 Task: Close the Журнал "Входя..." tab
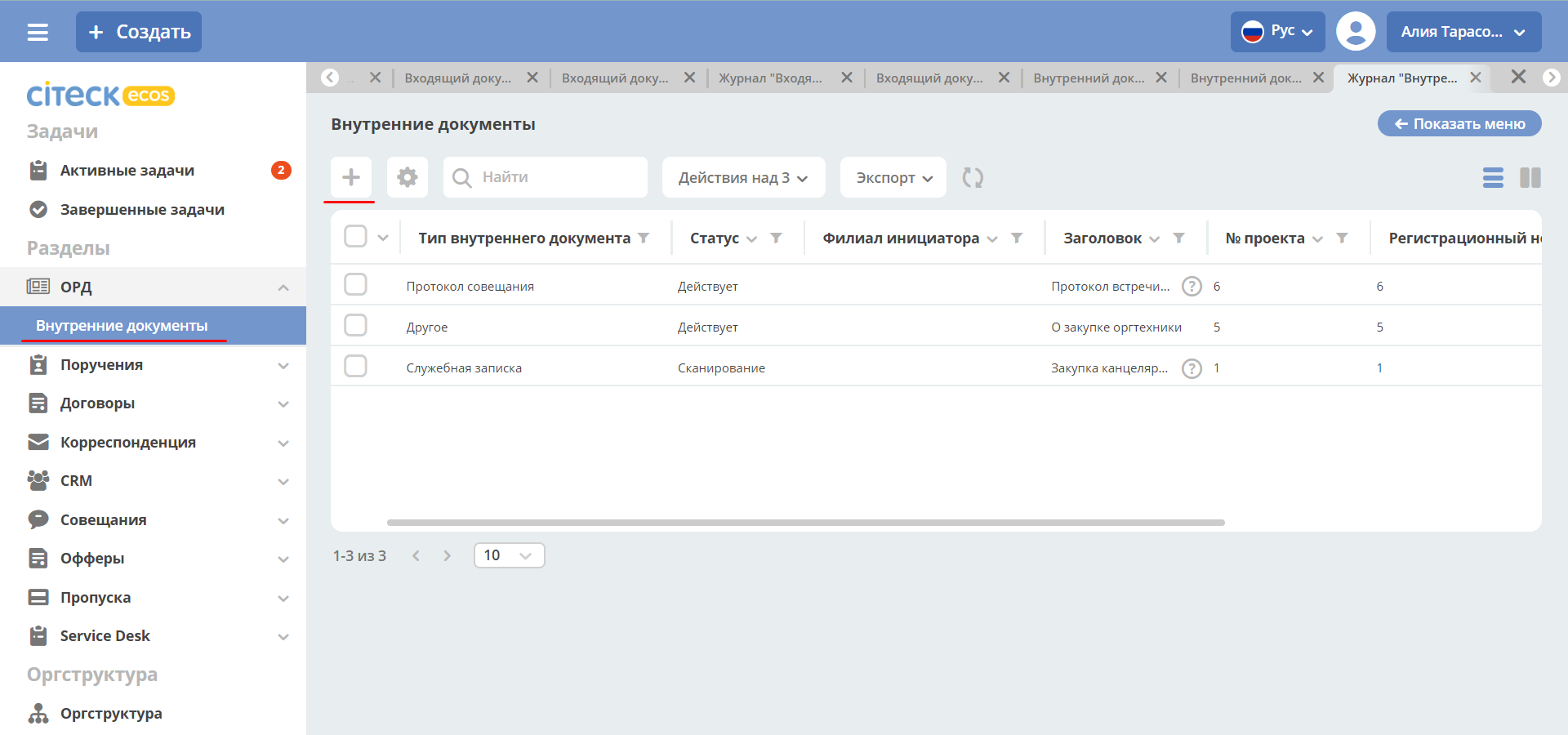[x=847, y=78]
